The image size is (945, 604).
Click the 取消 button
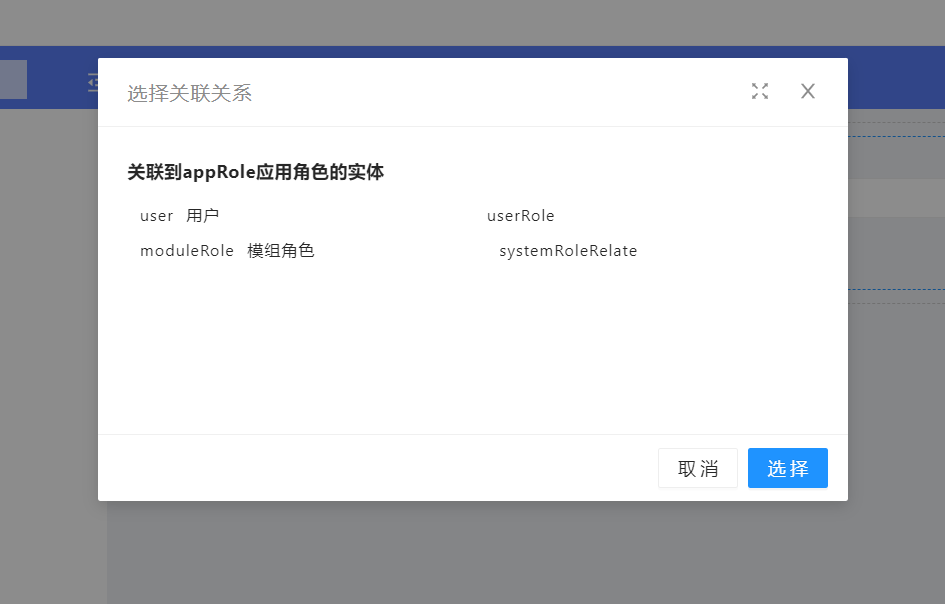698,468
